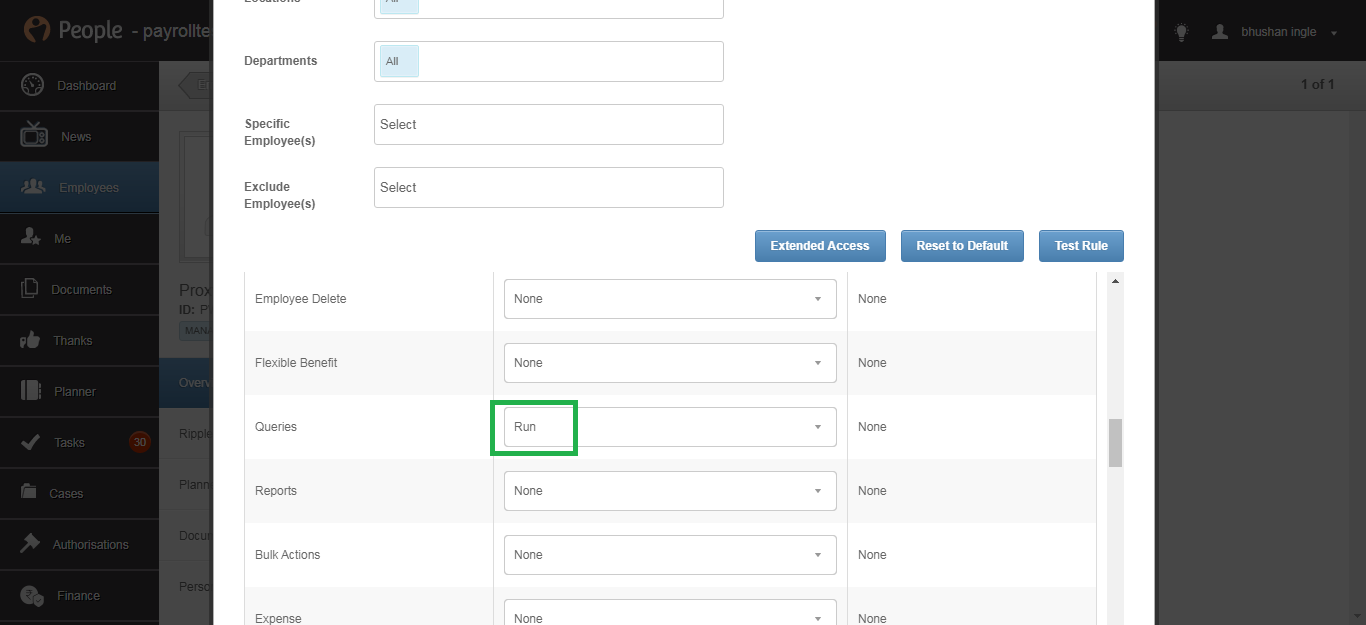Viewport: 1366px width, 625px height.
Task: Click the Tasks checkmark icon
Action: 31,442
